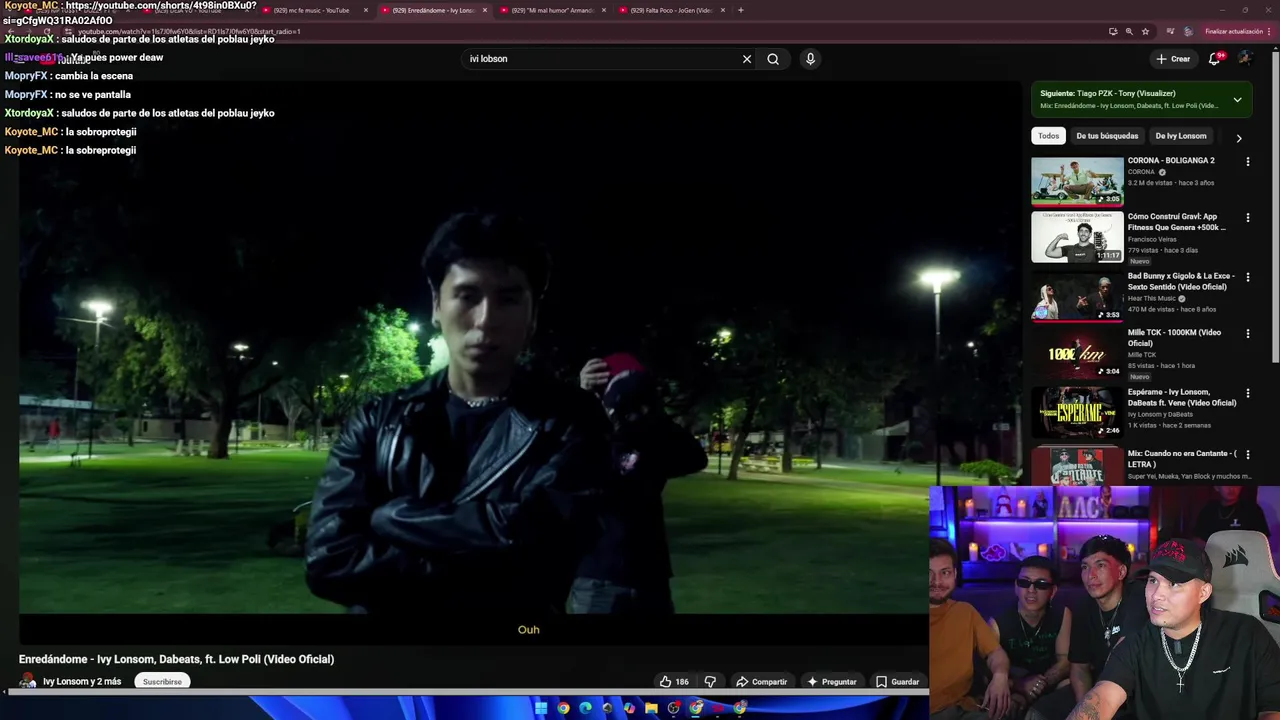Open options for Espérame video
Viewport: 1280px width, 720px height.
(x=1247, y=393)
